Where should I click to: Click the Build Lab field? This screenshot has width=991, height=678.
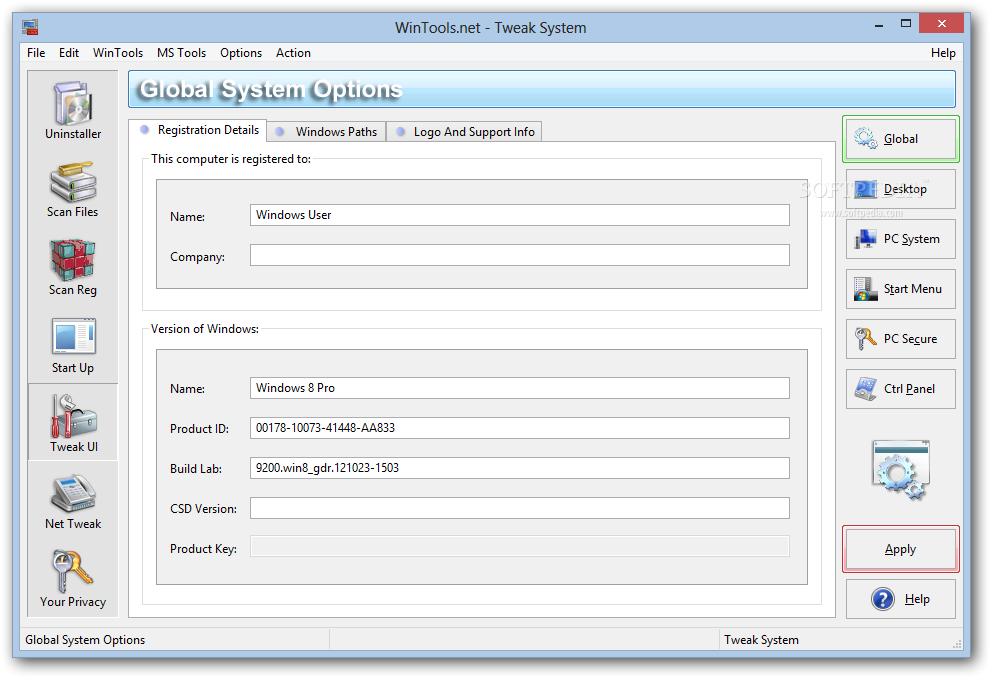(520, 468)
